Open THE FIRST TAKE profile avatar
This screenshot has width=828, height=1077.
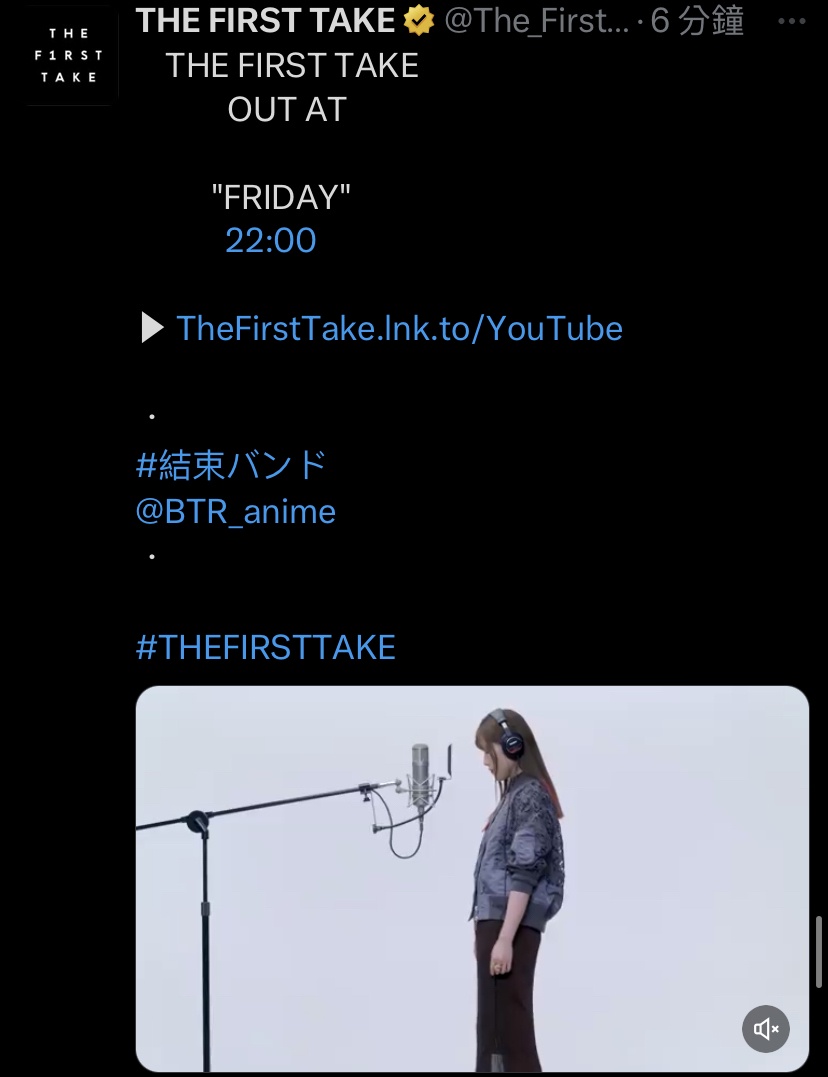click(x=69, y=55)
